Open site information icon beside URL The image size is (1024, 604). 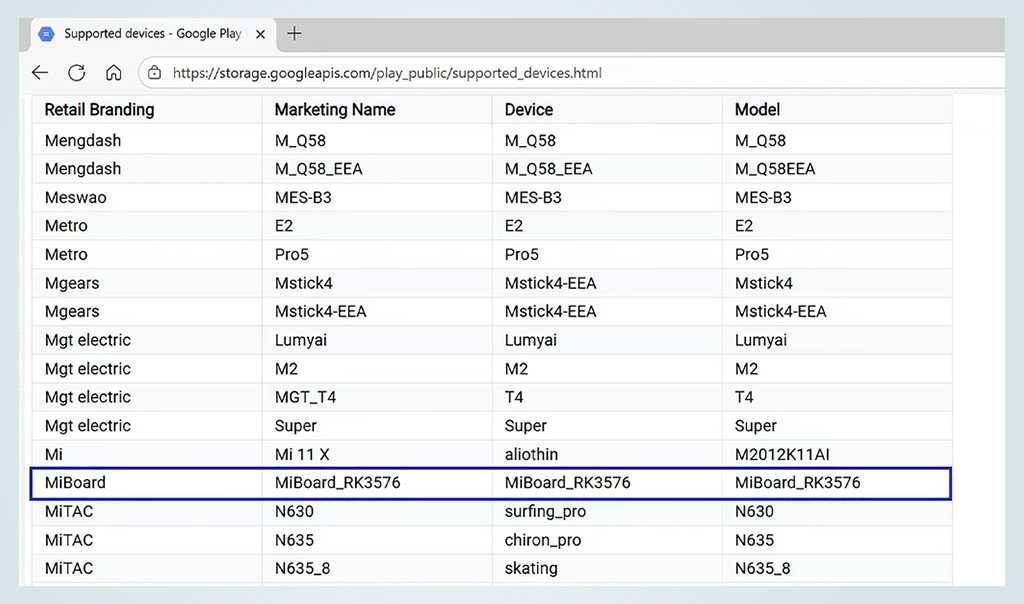click(x=154, y=73)
